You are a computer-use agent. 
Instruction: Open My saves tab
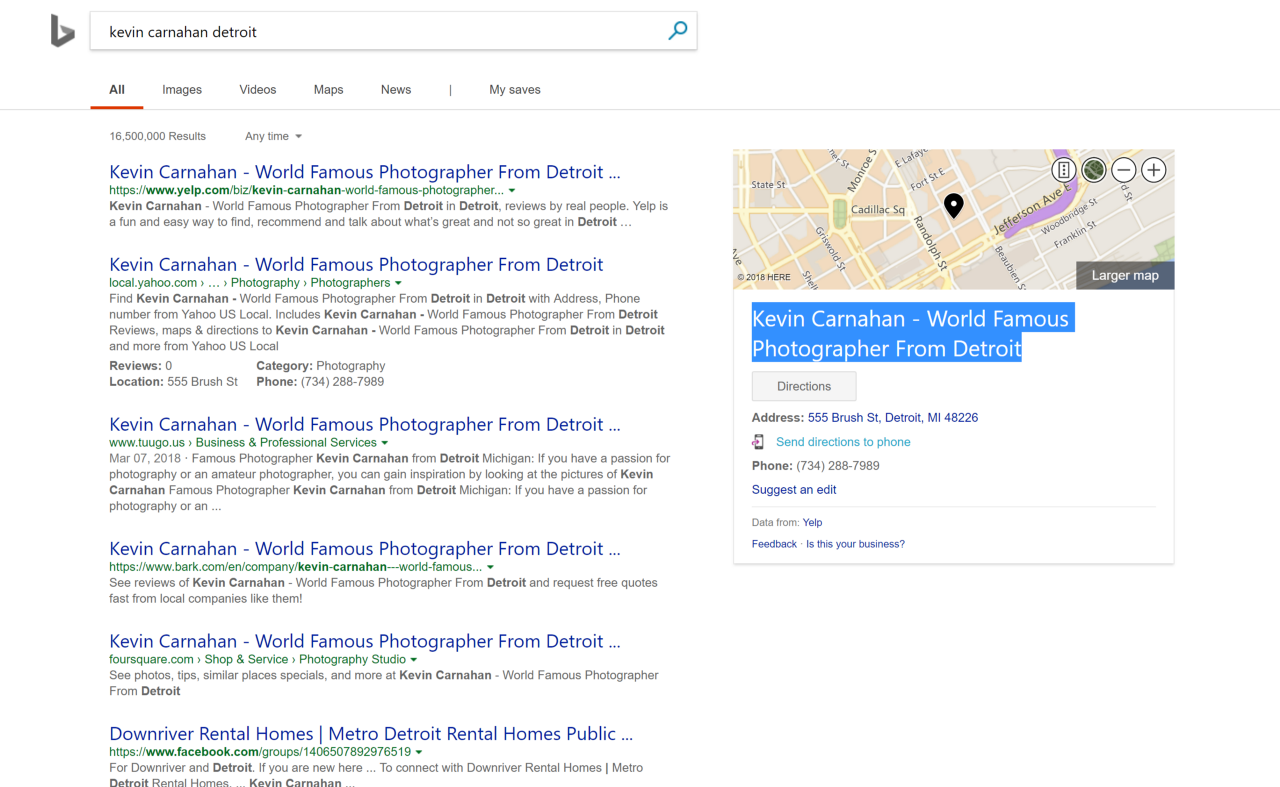515,90
